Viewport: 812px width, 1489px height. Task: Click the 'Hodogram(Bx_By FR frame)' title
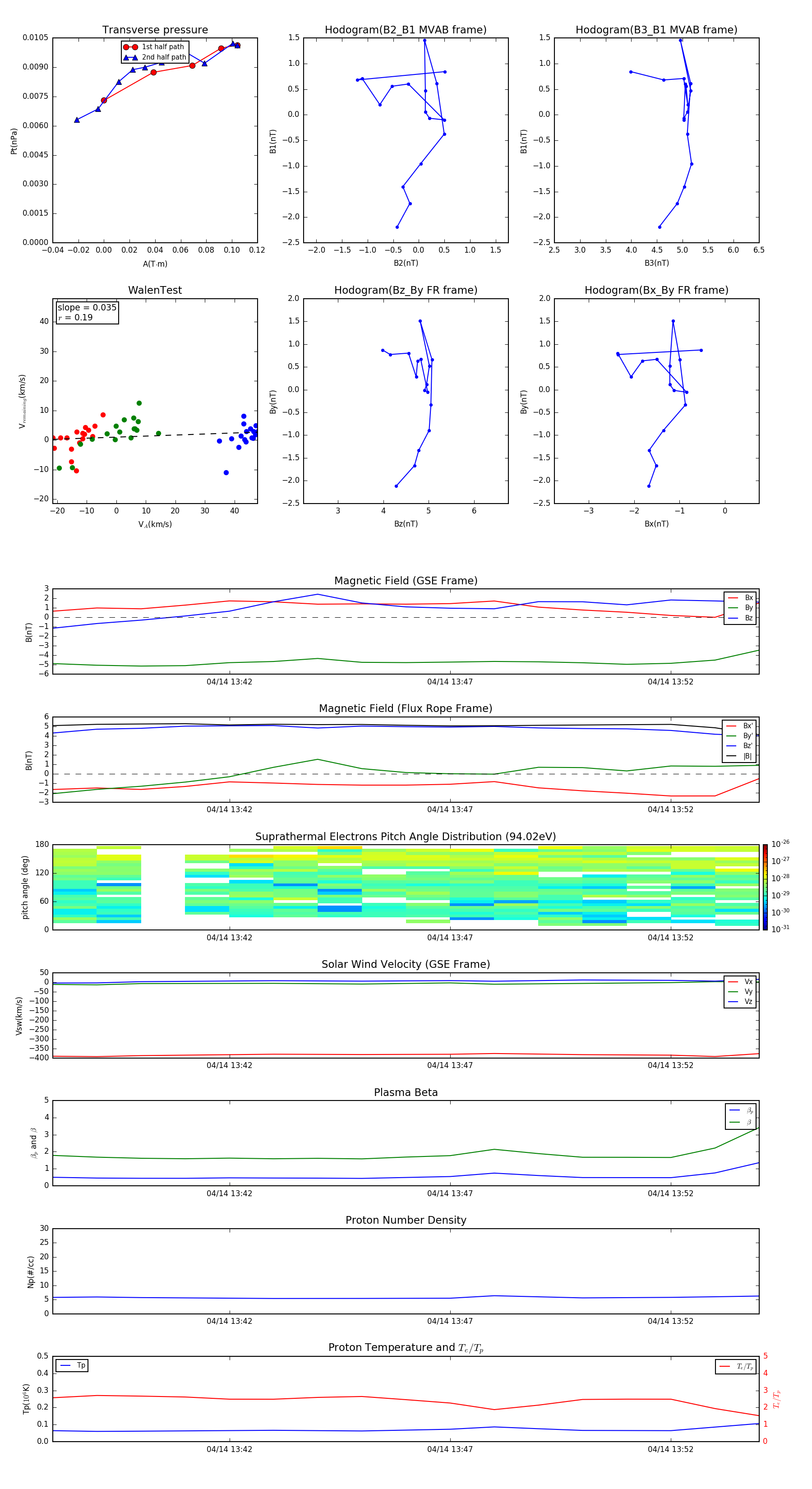[656, 290]
